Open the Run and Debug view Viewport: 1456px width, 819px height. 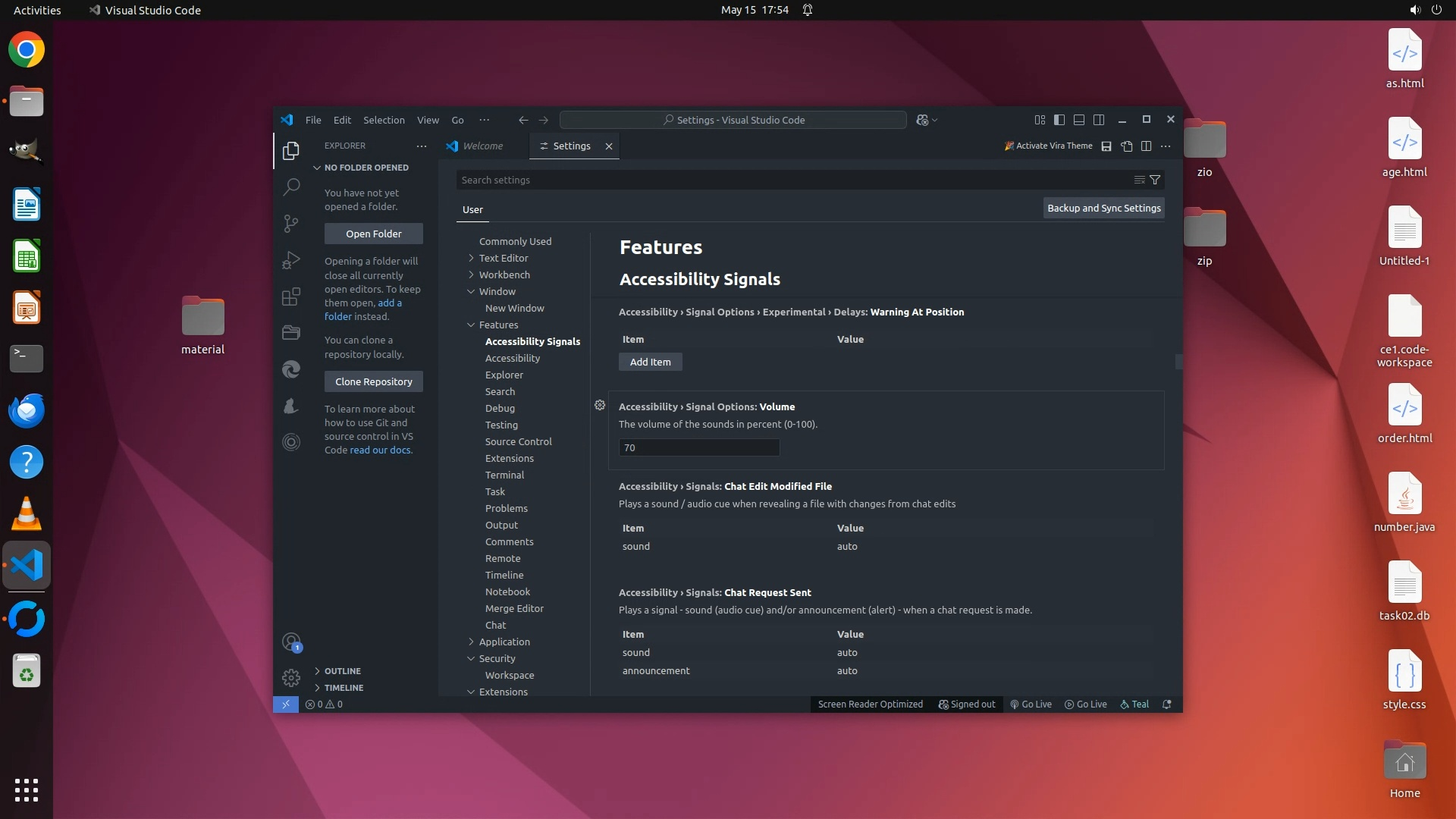pos(291,260)
